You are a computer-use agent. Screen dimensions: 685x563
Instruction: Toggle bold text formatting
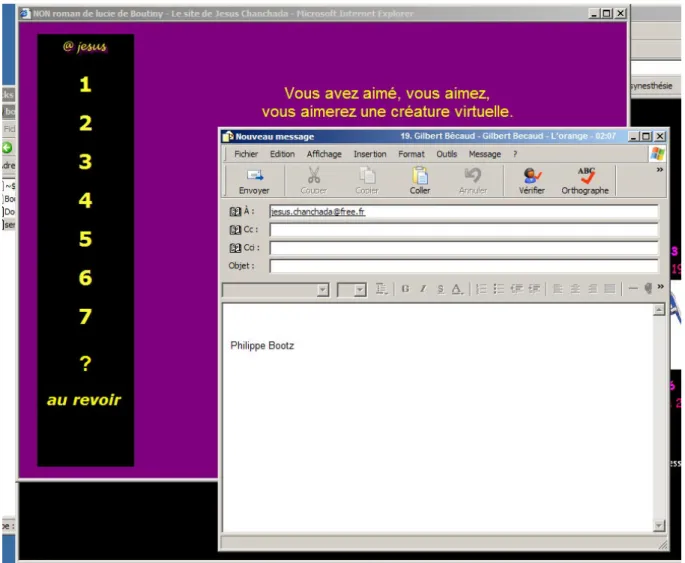point(405,289)
